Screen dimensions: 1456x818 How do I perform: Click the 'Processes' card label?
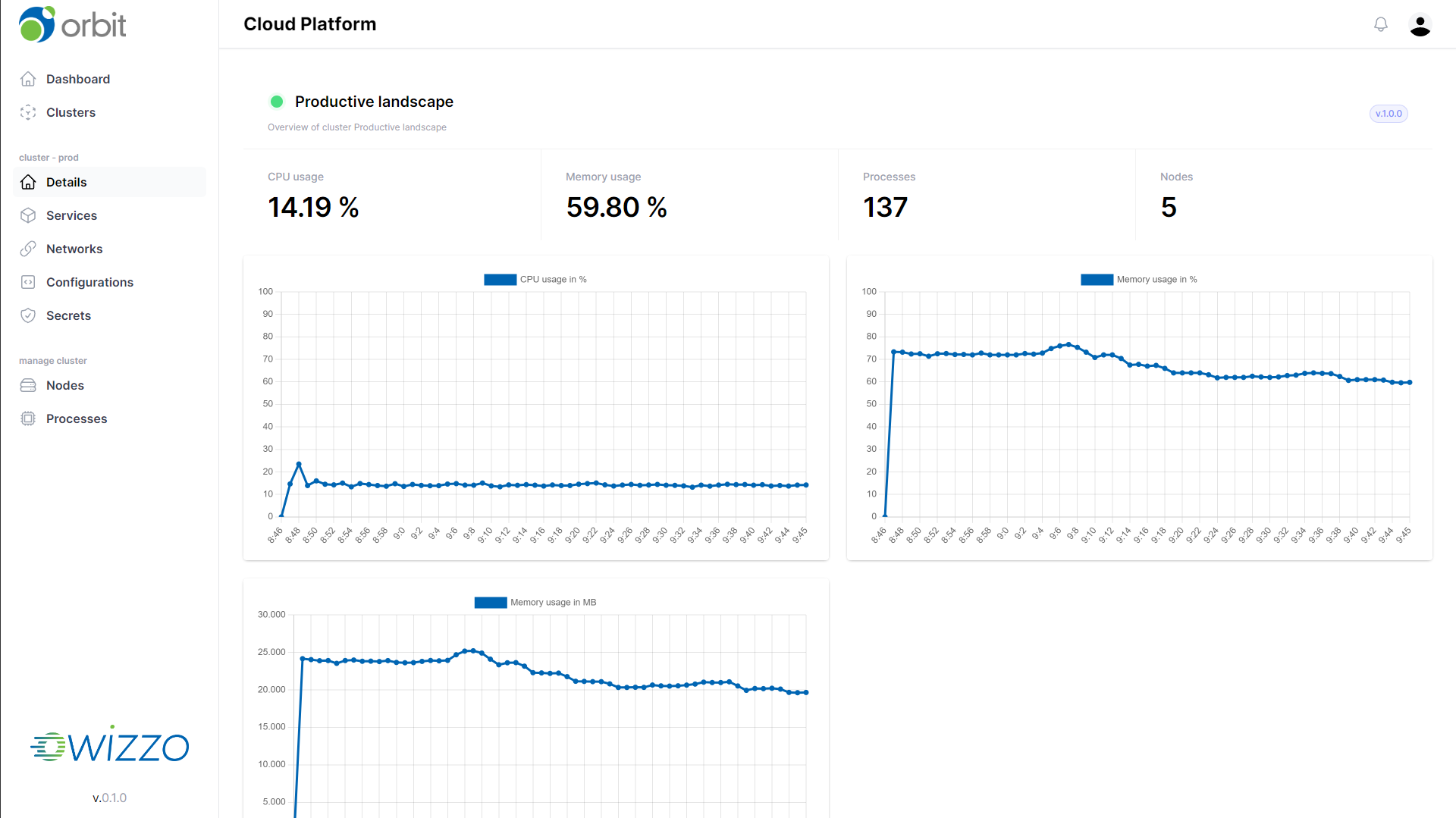889,177
